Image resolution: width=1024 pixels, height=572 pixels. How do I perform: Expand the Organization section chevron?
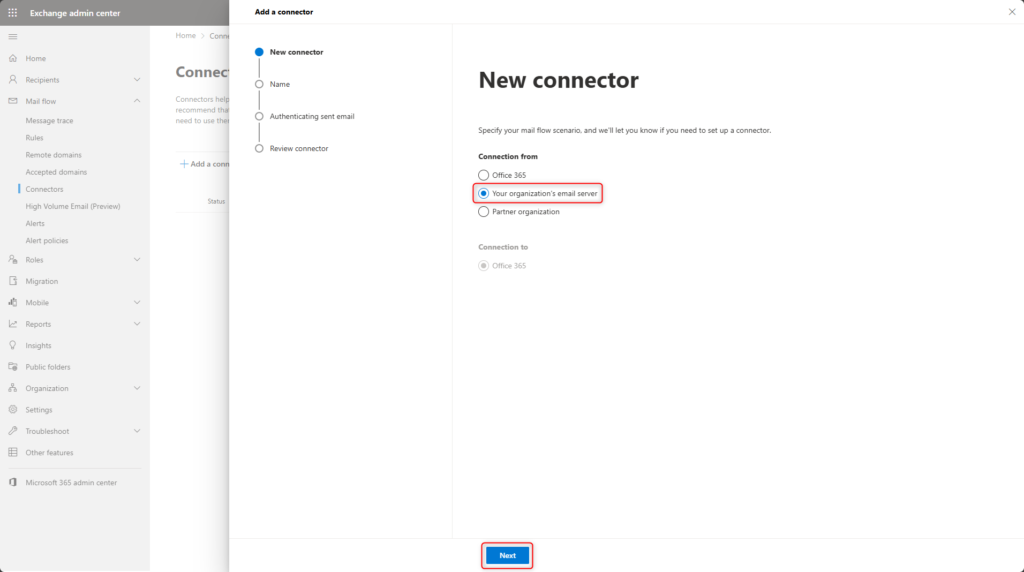137,389
